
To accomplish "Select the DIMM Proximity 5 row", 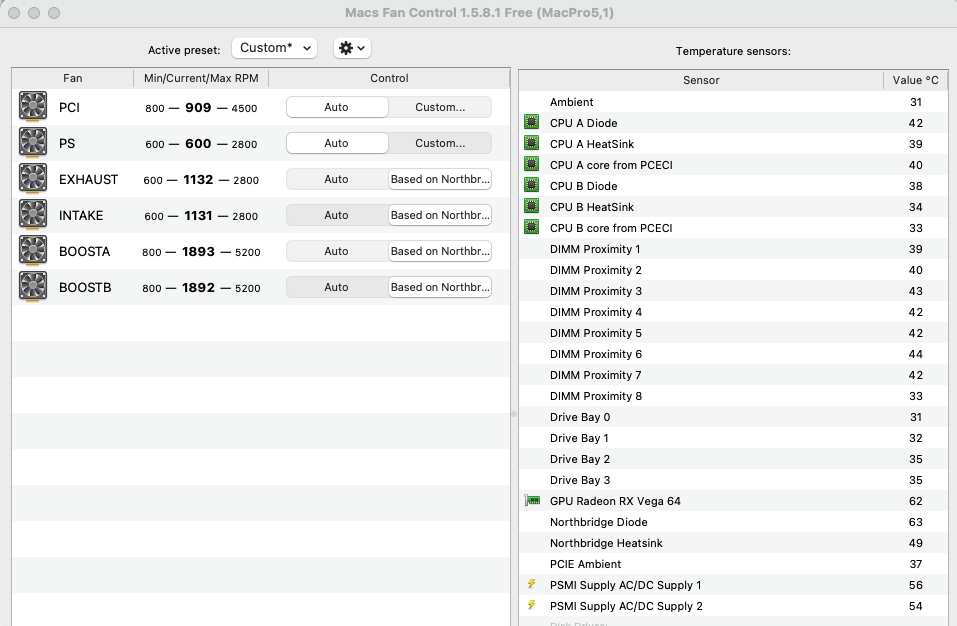I will click(734, 333).
